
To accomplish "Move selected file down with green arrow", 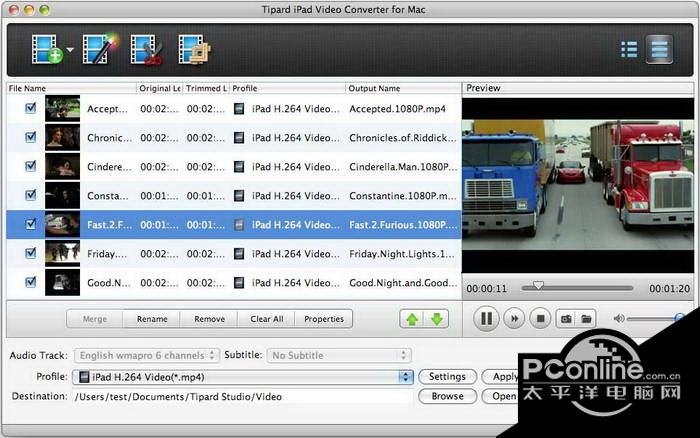I will (436, 319).
